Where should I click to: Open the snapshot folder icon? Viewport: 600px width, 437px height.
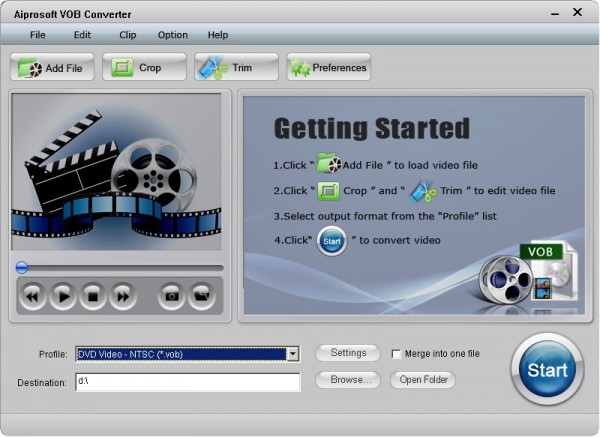[x=202, y=295]
